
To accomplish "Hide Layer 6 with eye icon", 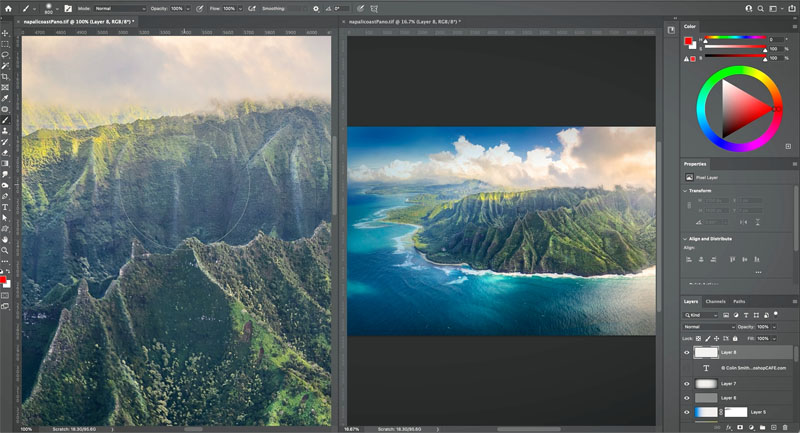I will 687,398.
